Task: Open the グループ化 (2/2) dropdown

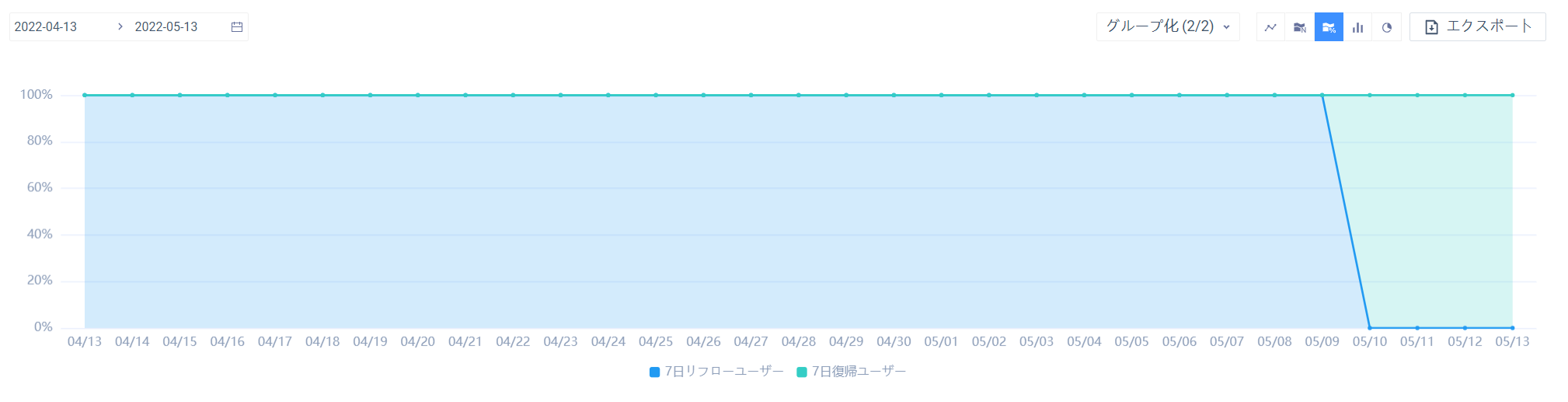Action: click(1168, 26)
